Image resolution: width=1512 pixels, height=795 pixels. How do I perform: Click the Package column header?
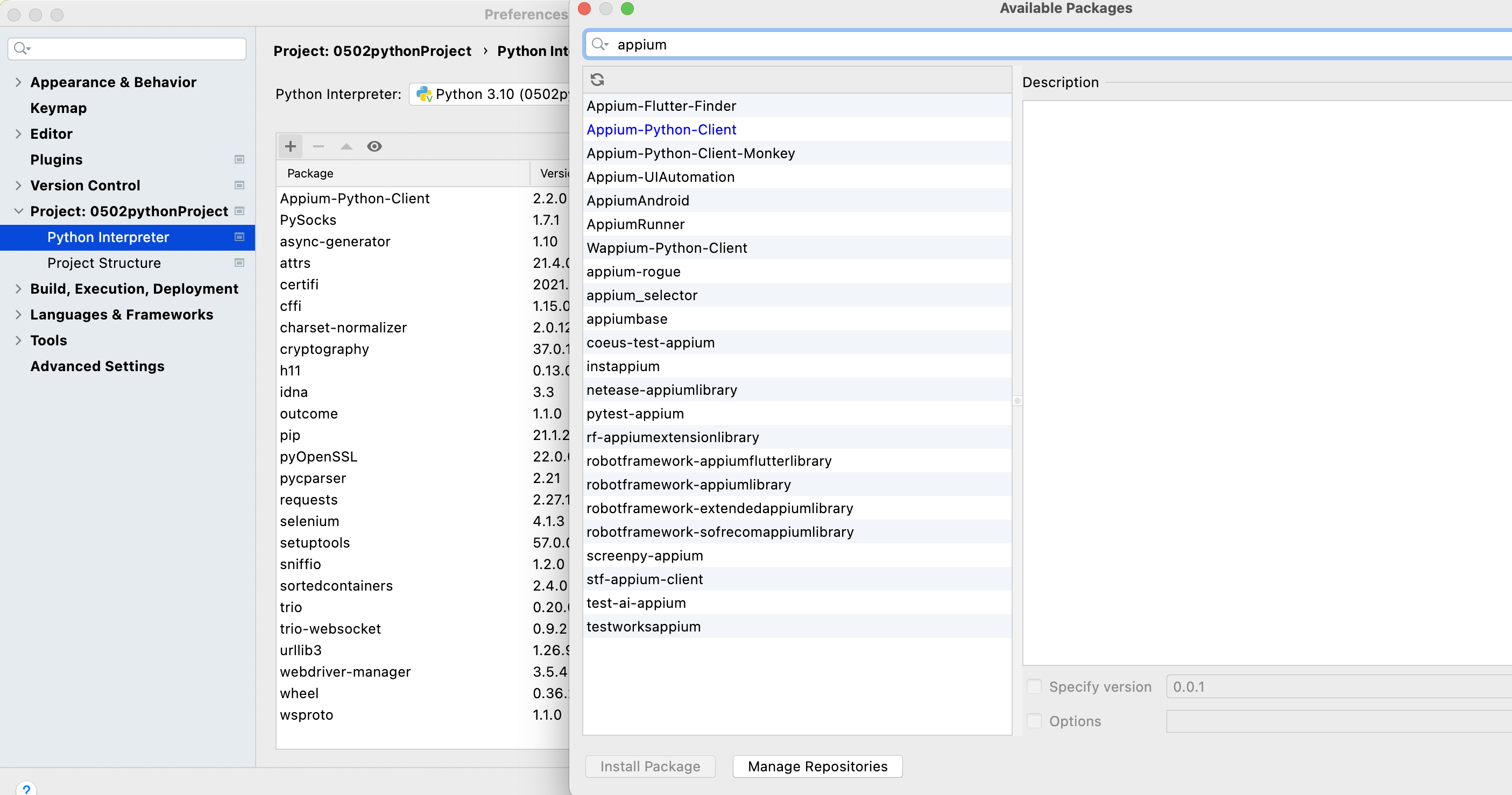pyautogui.click(x=403, y=173)
